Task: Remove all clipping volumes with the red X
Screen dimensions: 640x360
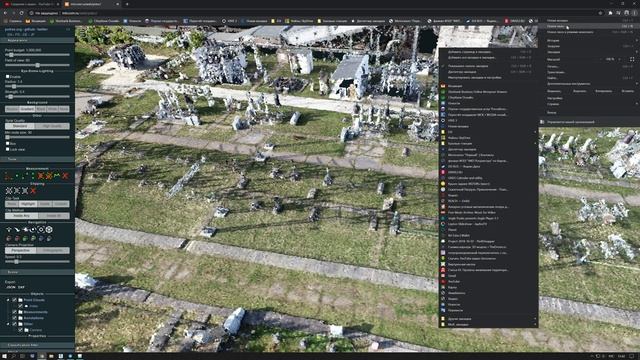Action: pos(33,191)
